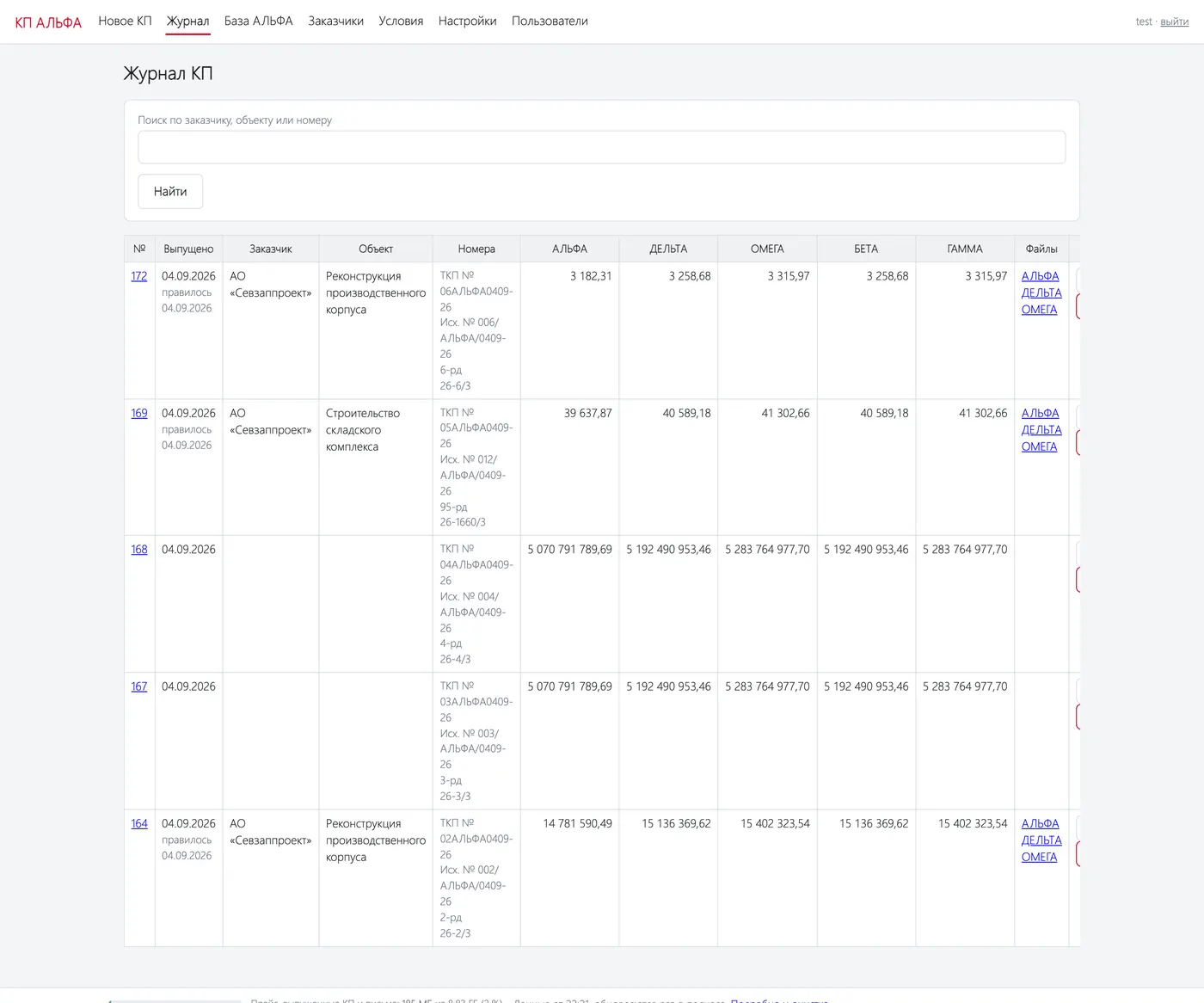
Task: Focus the search field for заказчик or номер
Action: pos(601,147)
